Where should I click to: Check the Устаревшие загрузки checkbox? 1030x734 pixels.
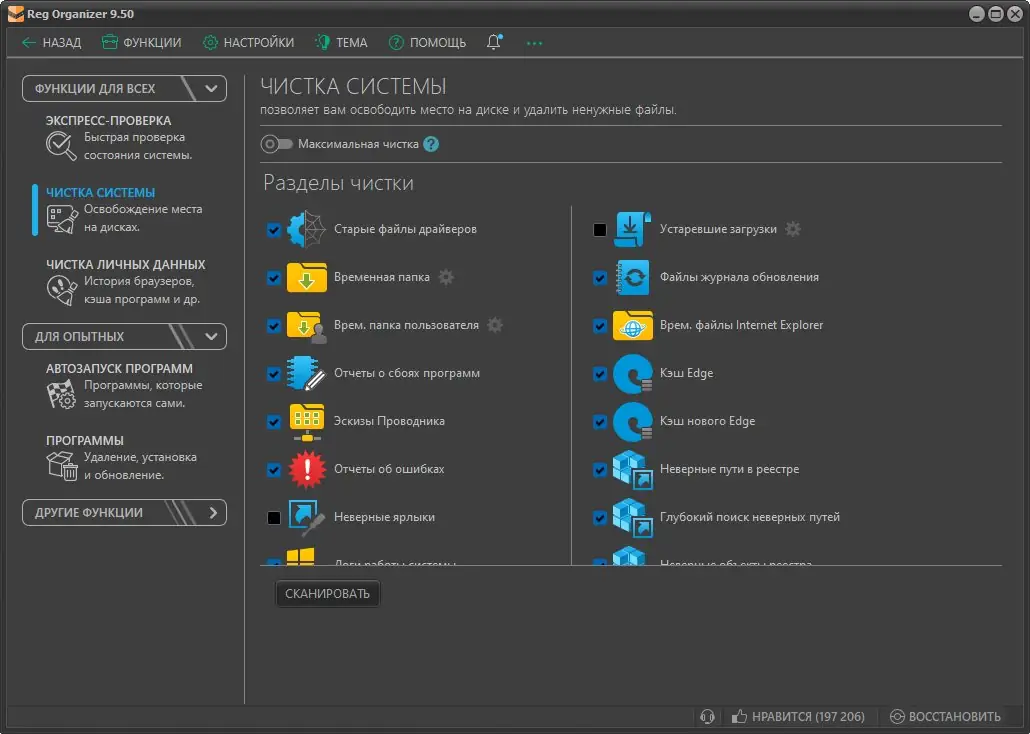pyautogui.click(x=600, y=230)
